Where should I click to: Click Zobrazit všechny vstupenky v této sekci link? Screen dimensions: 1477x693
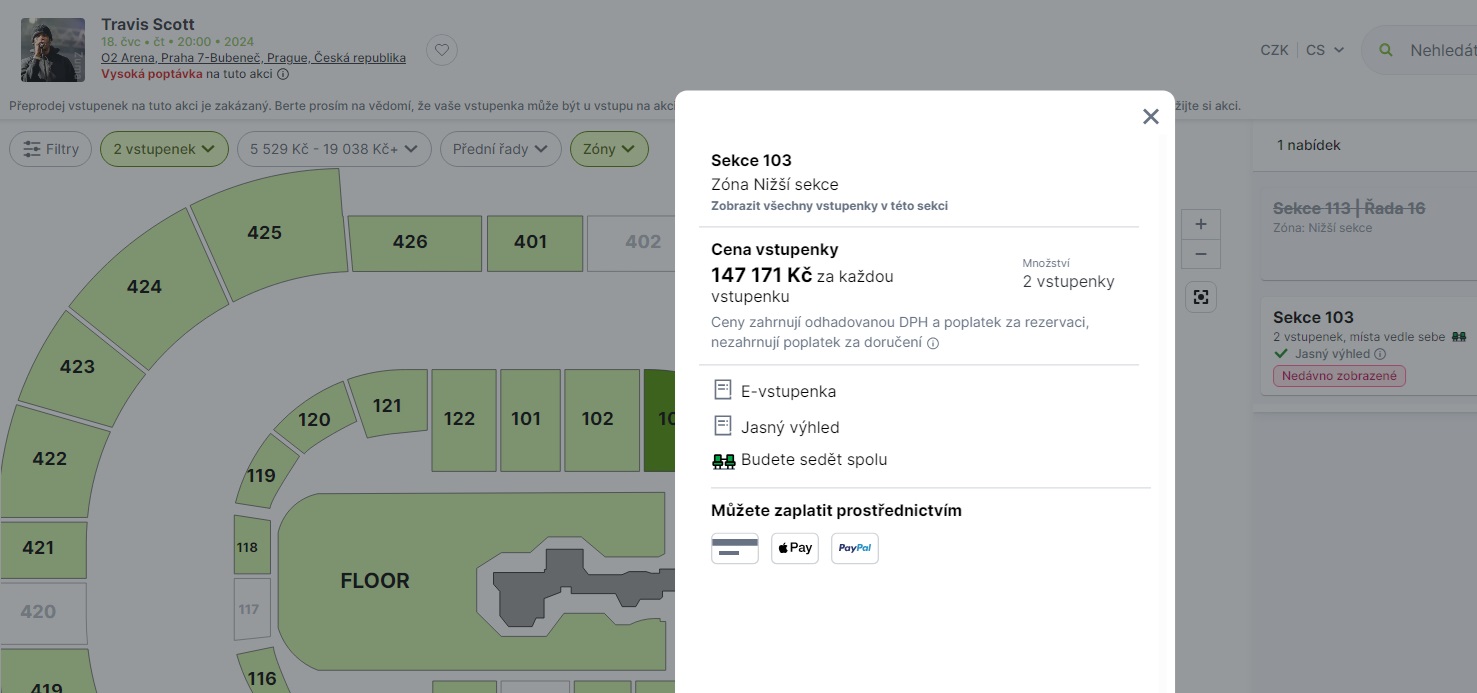829,206
